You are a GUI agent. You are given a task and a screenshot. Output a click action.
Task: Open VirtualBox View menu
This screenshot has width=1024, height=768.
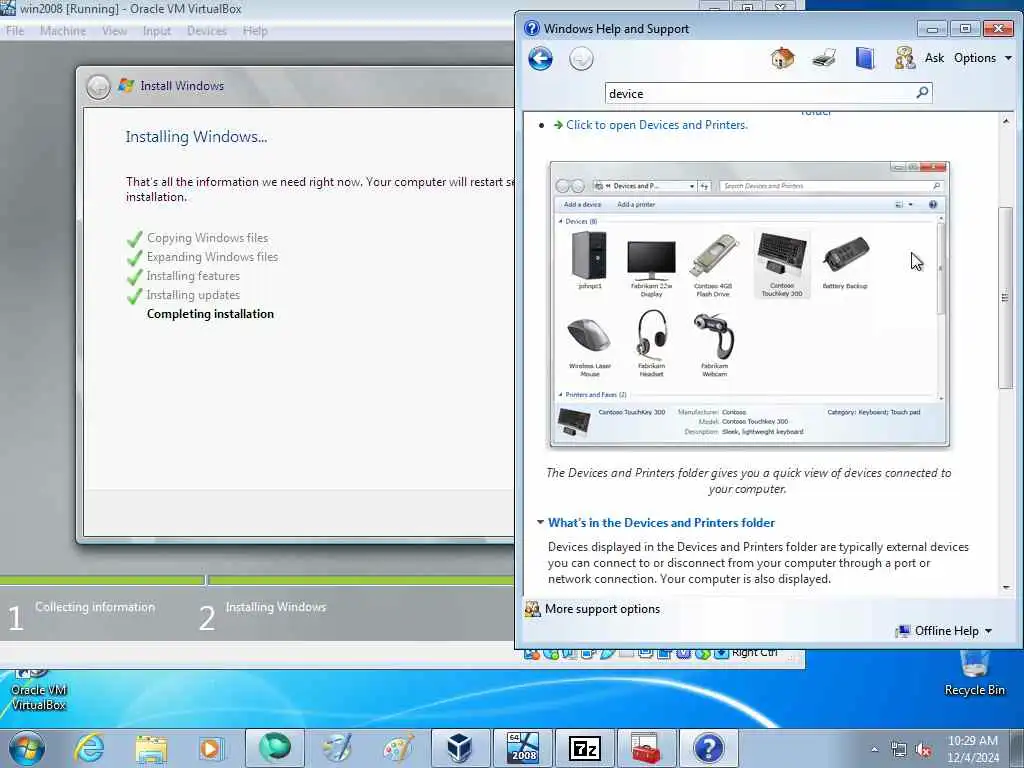(x=114, y=31)
